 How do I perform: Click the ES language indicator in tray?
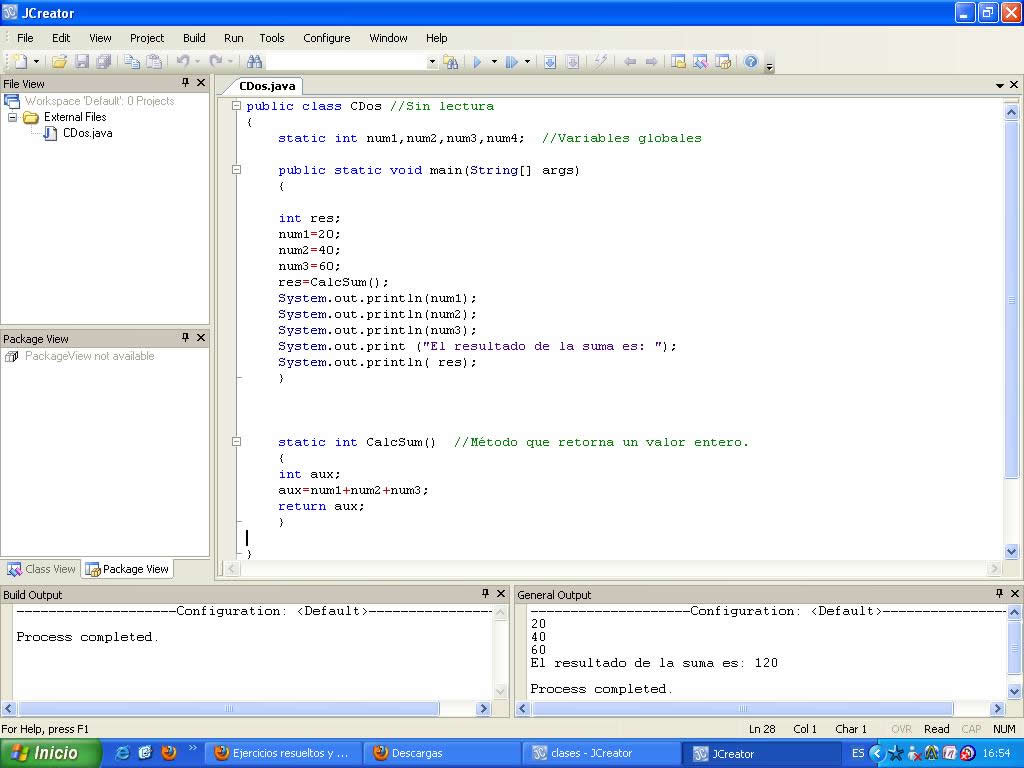click(857, 754)
